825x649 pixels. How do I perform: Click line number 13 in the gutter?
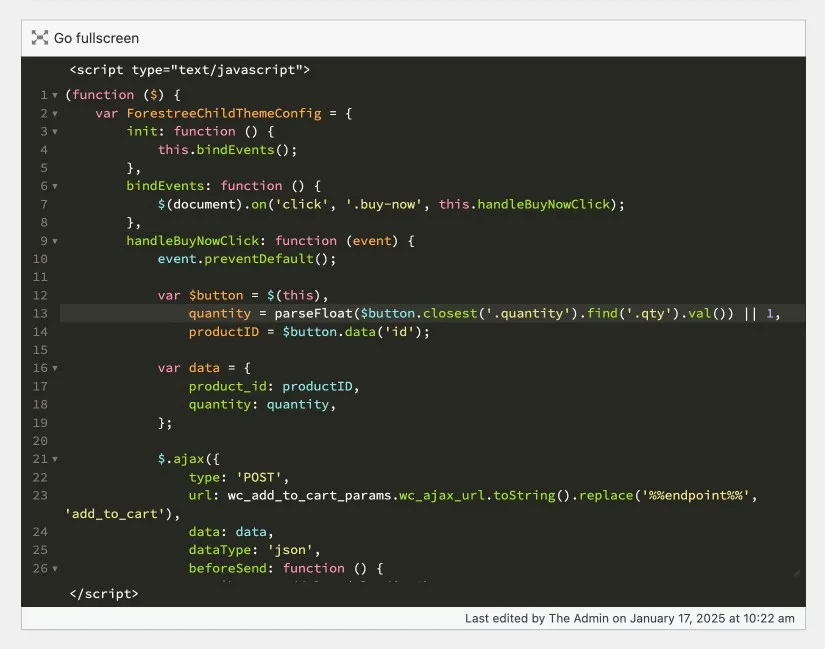(40, 314)
